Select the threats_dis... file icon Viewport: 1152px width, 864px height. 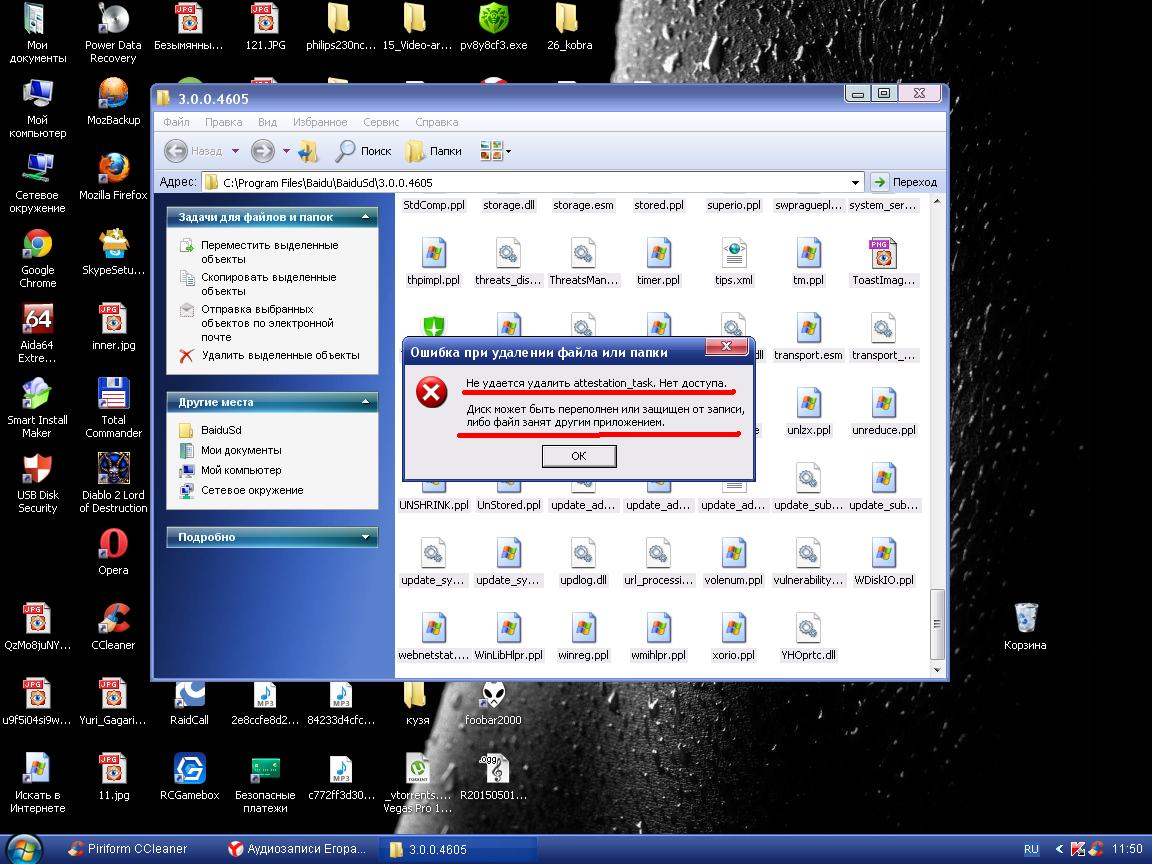click(x=508, y=253)
